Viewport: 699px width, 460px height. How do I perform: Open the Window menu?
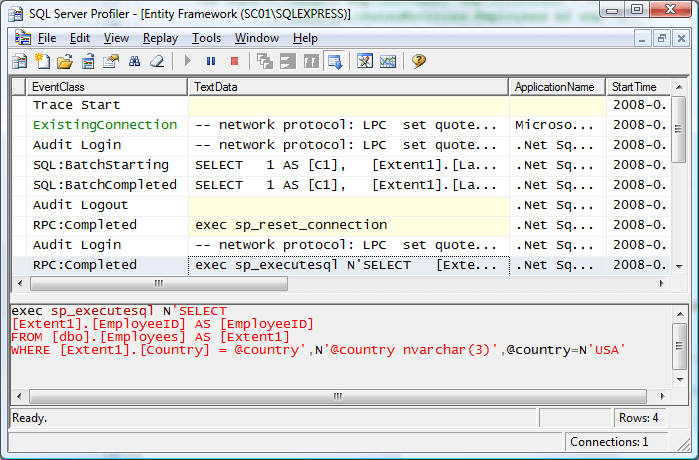pos(257,38)
